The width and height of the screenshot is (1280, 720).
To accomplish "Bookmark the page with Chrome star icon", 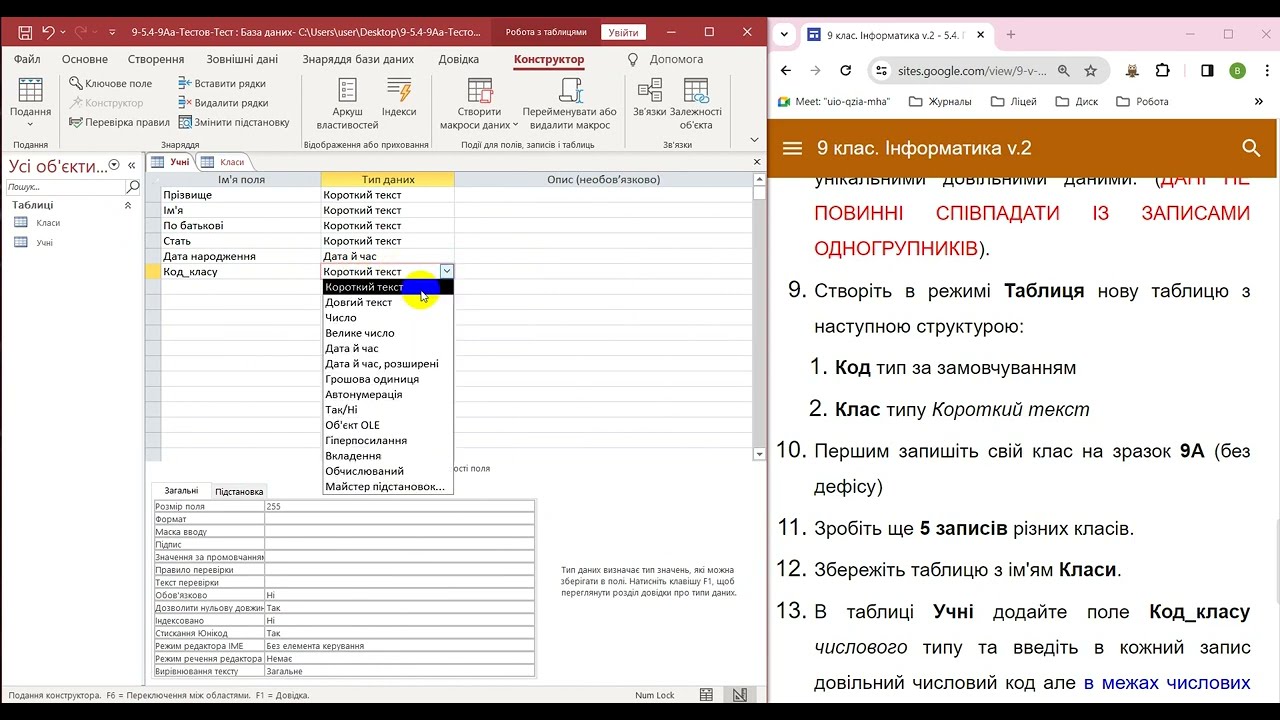I will click(1090, 71).
